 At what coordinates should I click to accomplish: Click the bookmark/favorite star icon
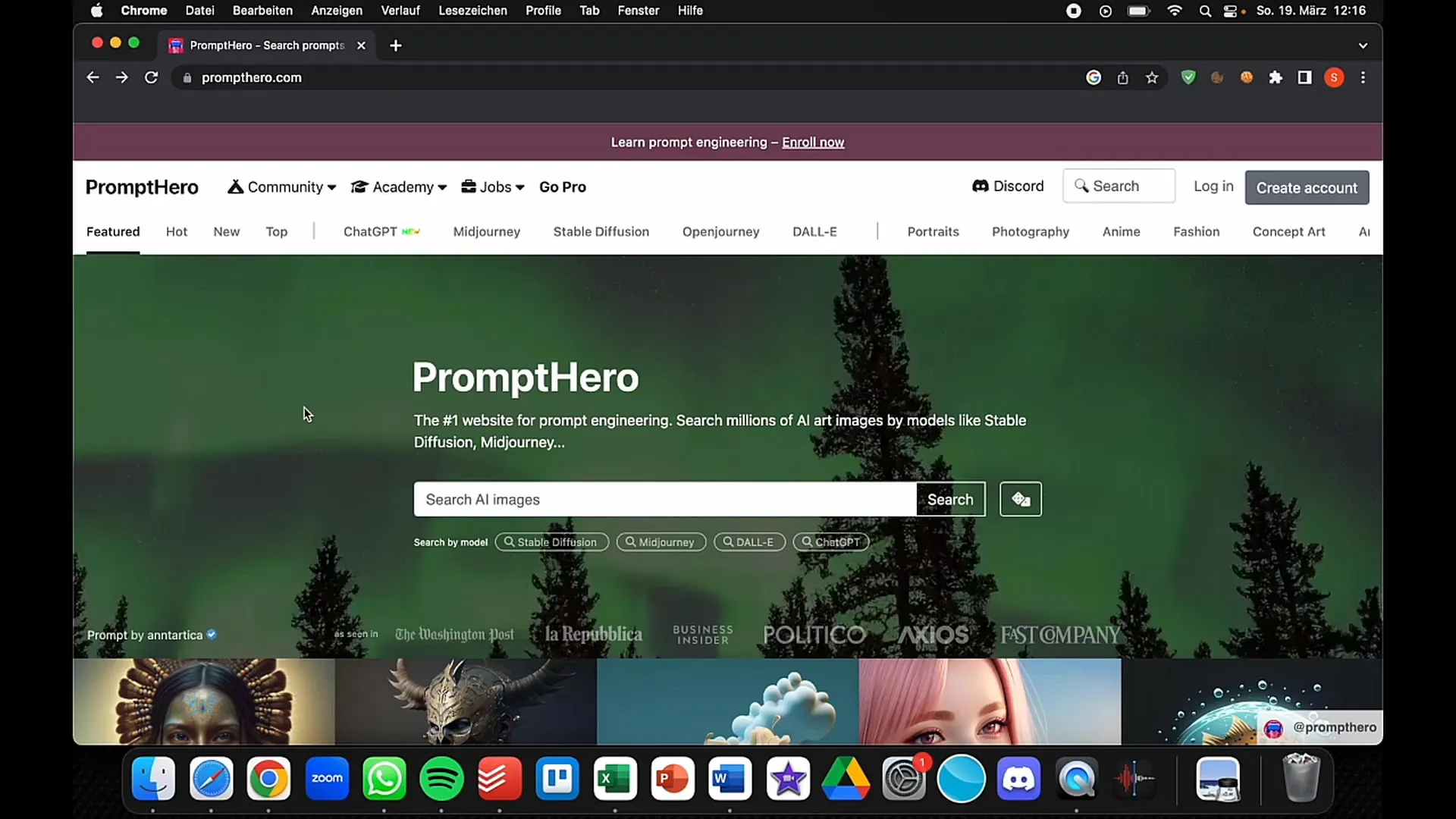tap(1153, 77)
